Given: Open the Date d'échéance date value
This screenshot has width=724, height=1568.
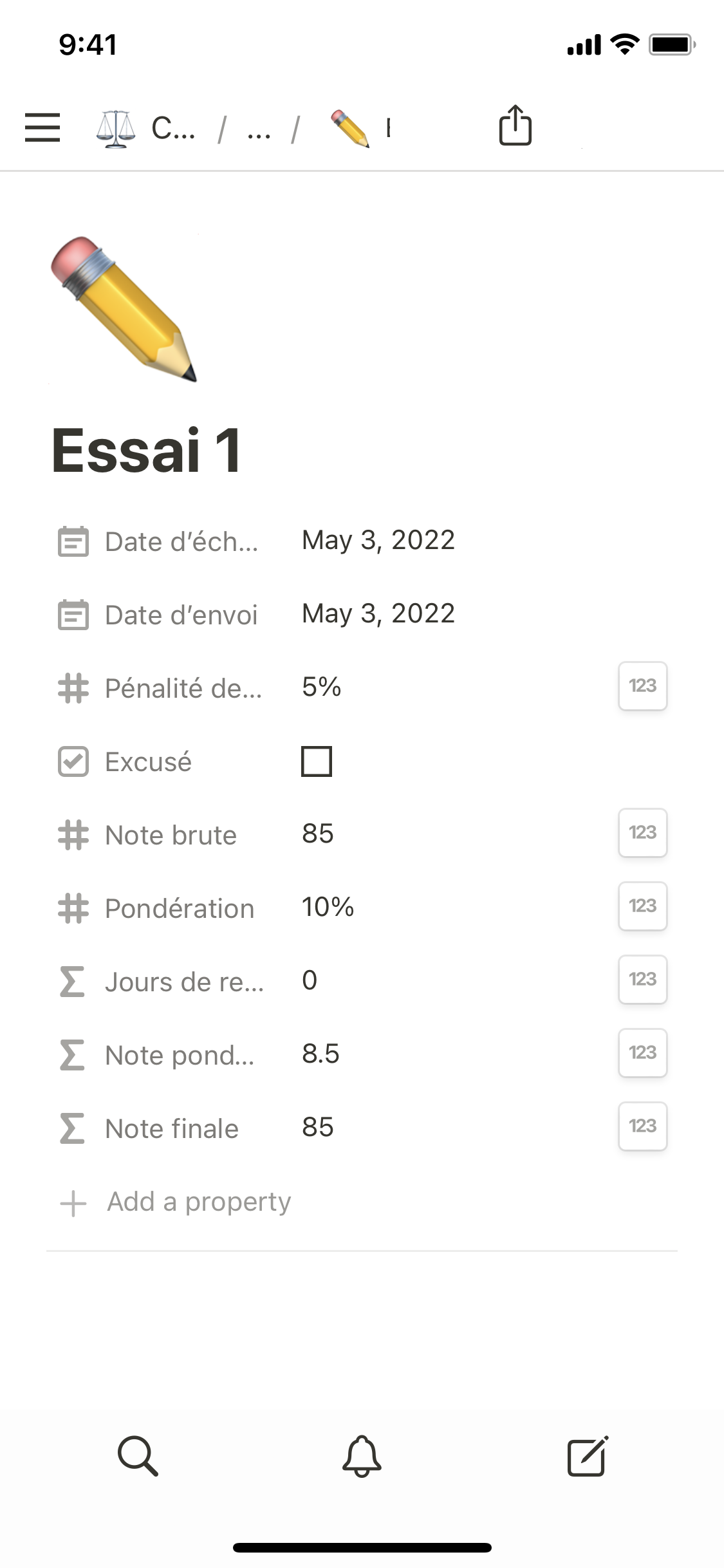Looking at the screenshot, I should click(378, 541).
